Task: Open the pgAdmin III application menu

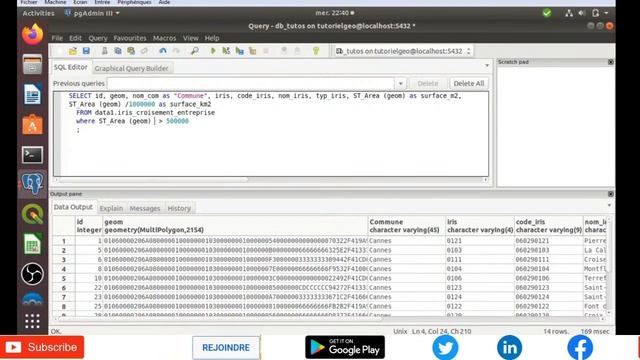Action: tap(92, 13)
